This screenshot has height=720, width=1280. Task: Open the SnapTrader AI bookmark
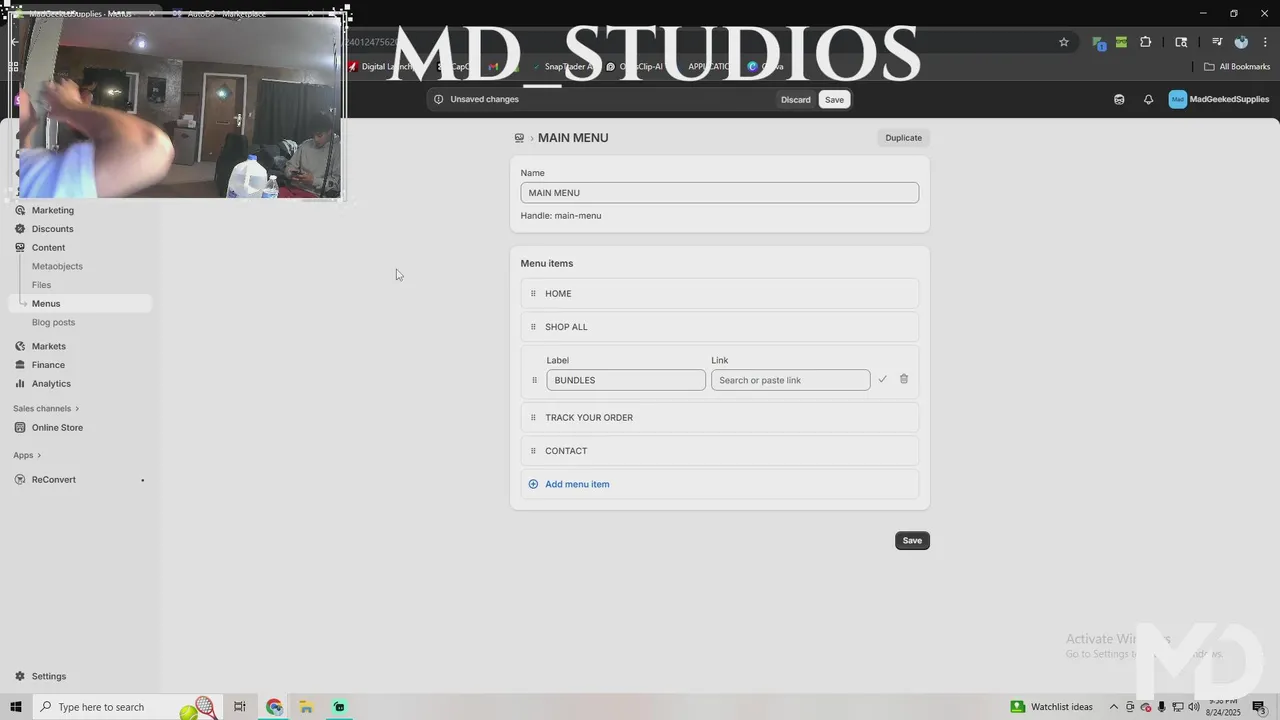click(563, 67)
